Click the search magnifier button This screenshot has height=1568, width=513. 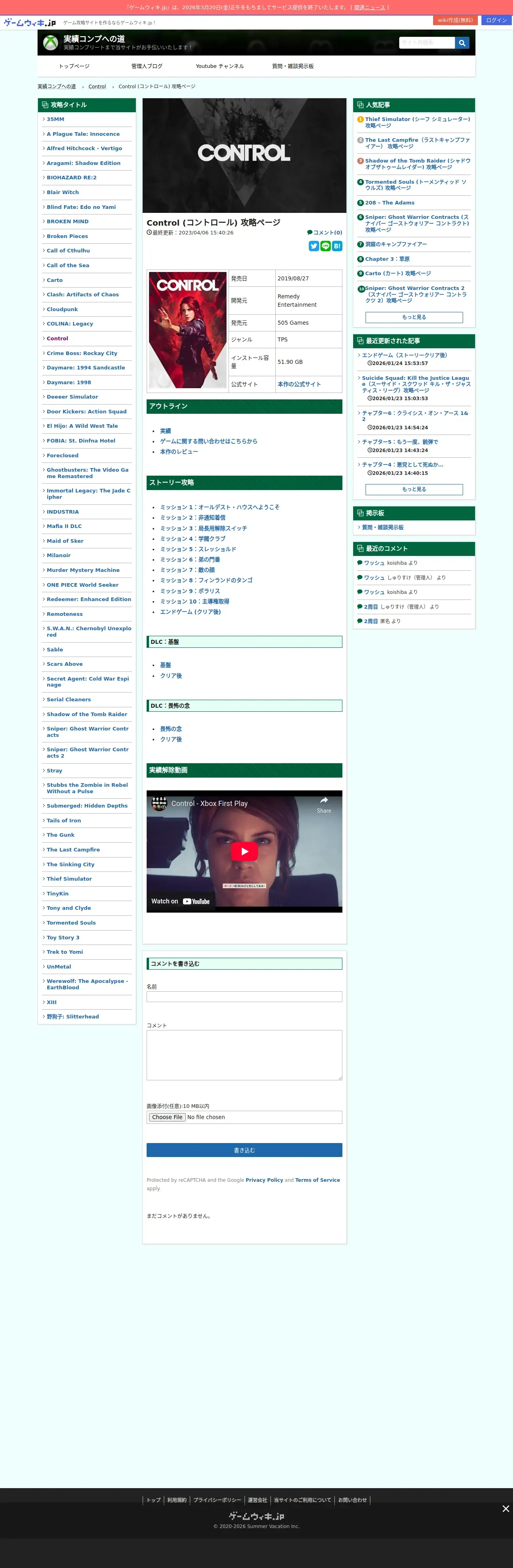462,43
